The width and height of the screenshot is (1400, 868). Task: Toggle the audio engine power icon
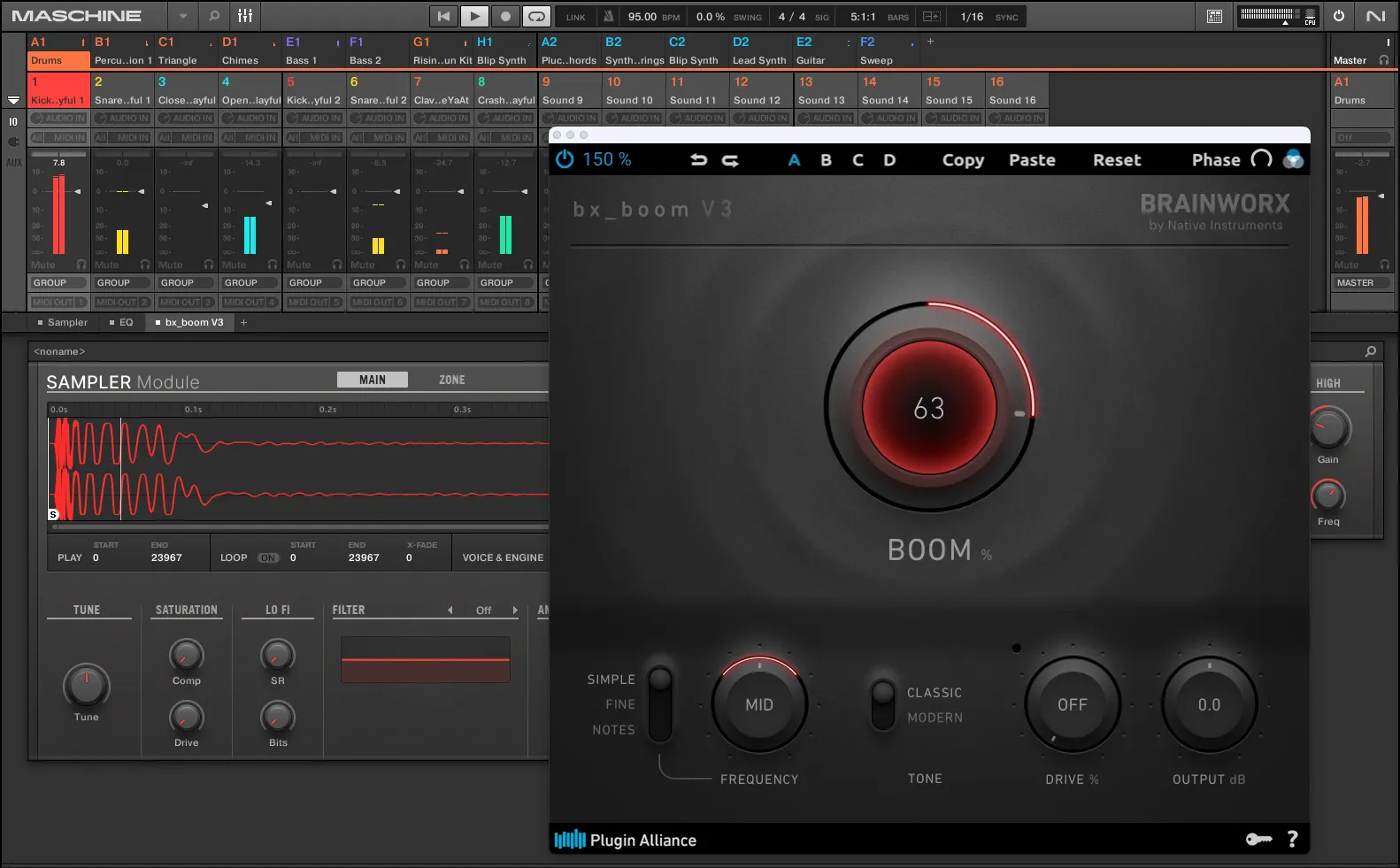(x=1338, y=16)
